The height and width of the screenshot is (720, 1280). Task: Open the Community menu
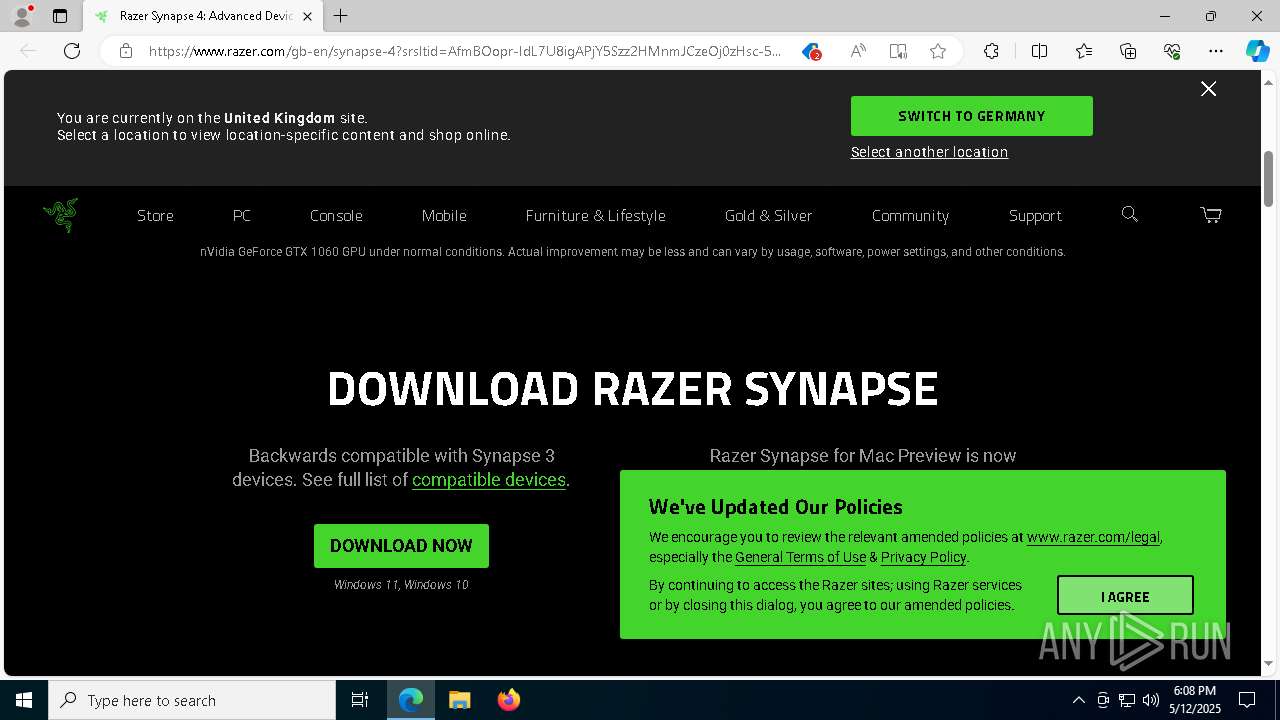(x=910, y=215)
